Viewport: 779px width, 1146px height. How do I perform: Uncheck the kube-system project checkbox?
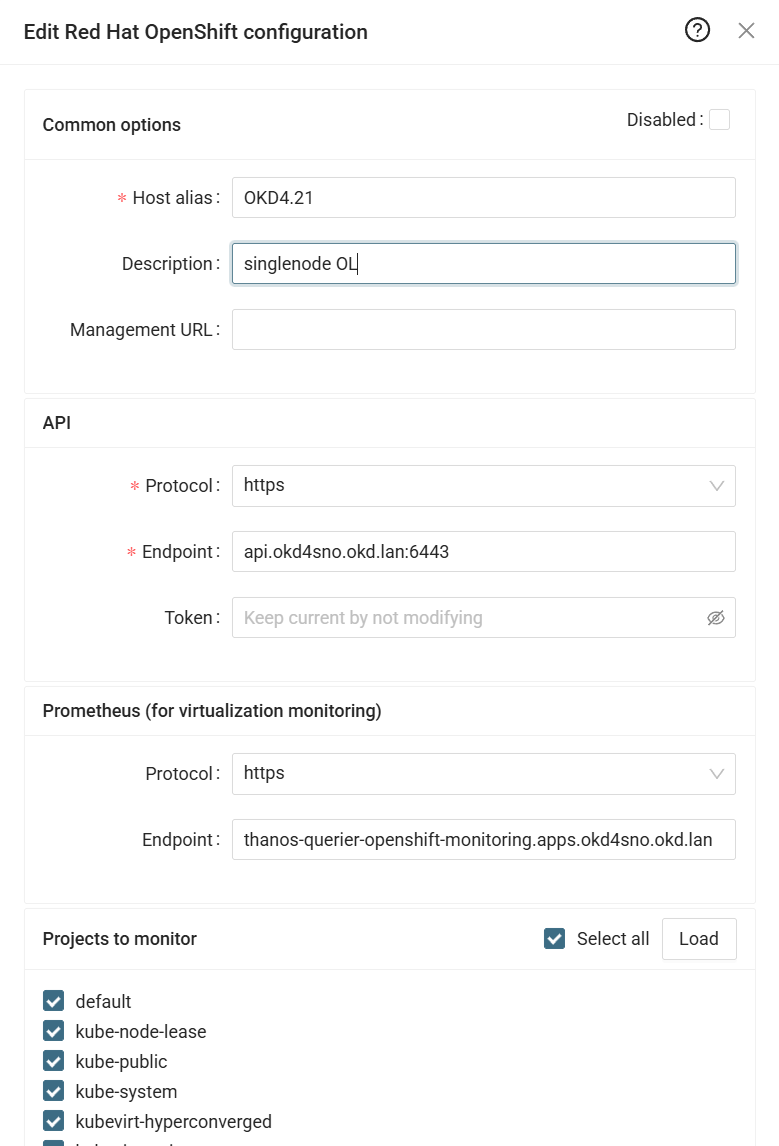pos(54,1091)
